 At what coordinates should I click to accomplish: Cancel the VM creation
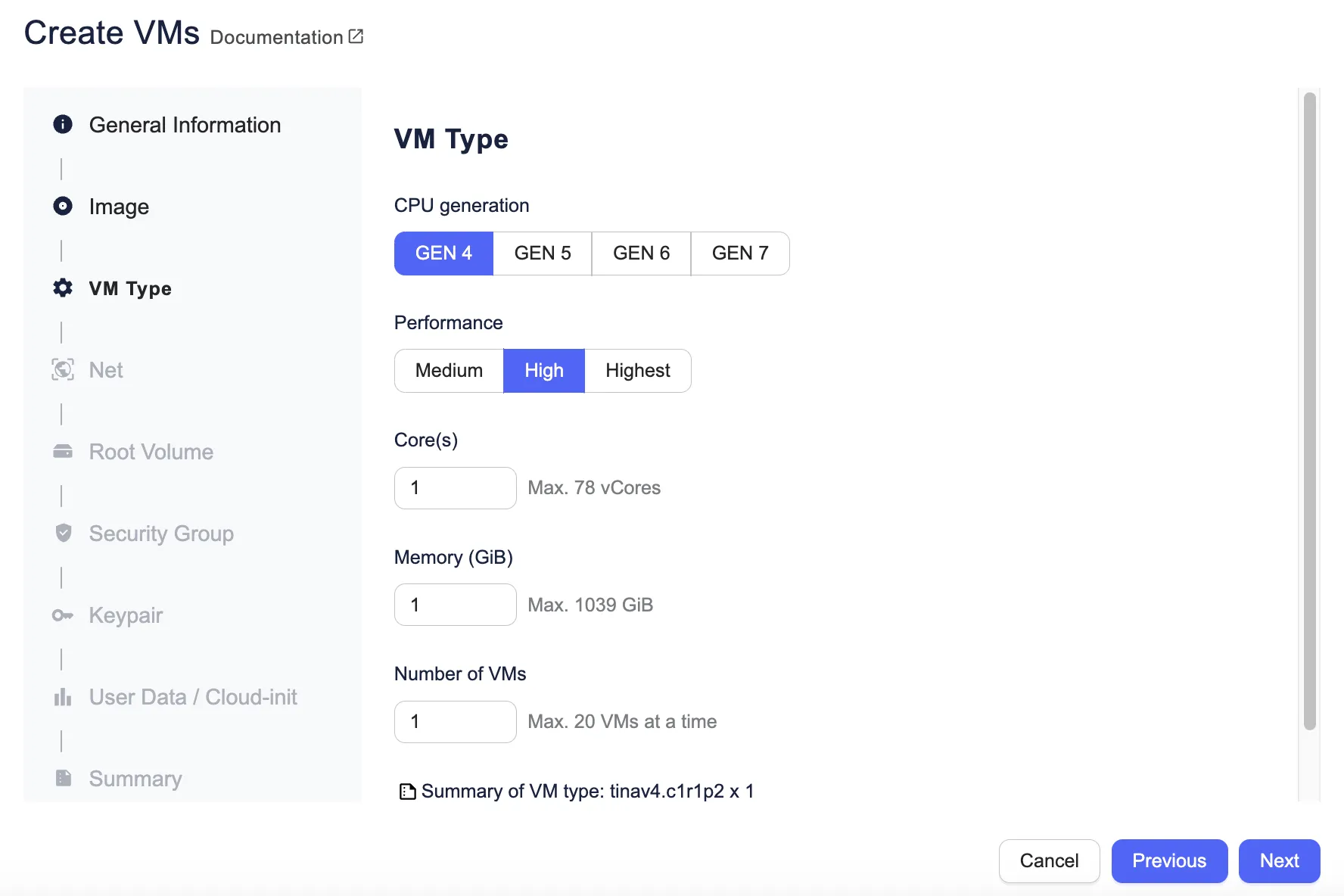point(1049,860)
